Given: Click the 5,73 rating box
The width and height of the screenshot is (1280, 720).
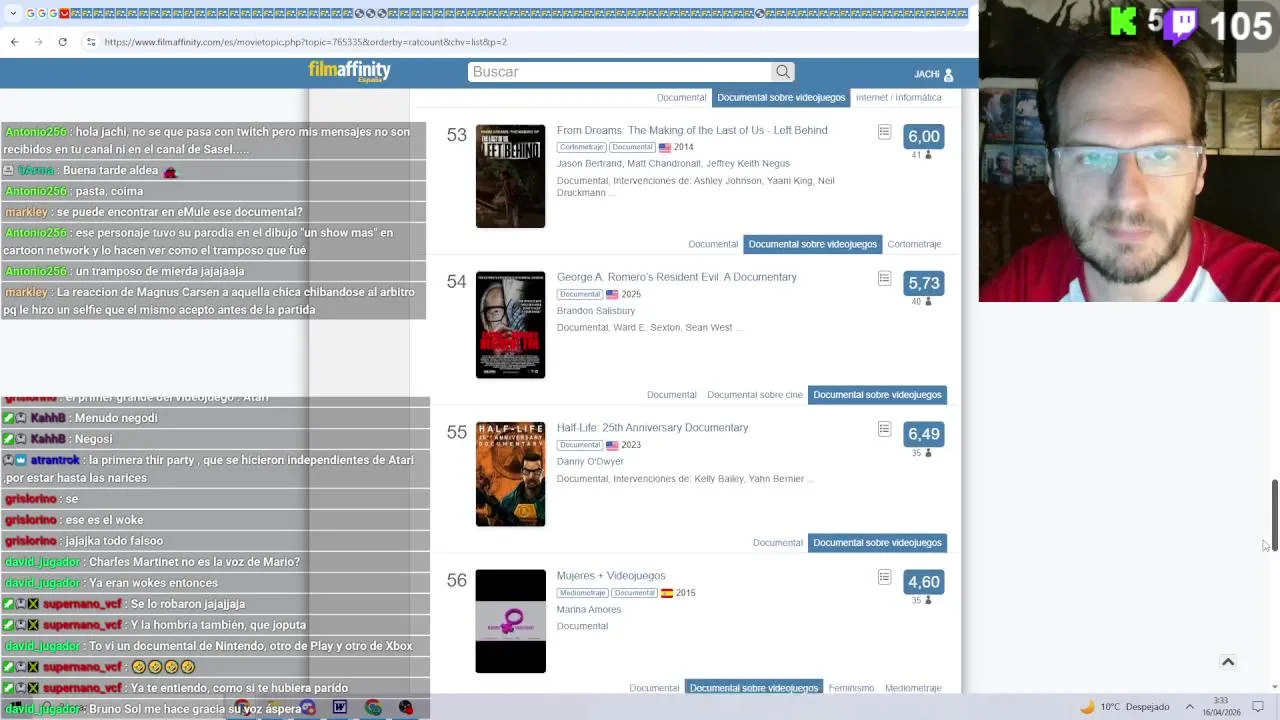Looking at the screenshot, I should (923, 283).
